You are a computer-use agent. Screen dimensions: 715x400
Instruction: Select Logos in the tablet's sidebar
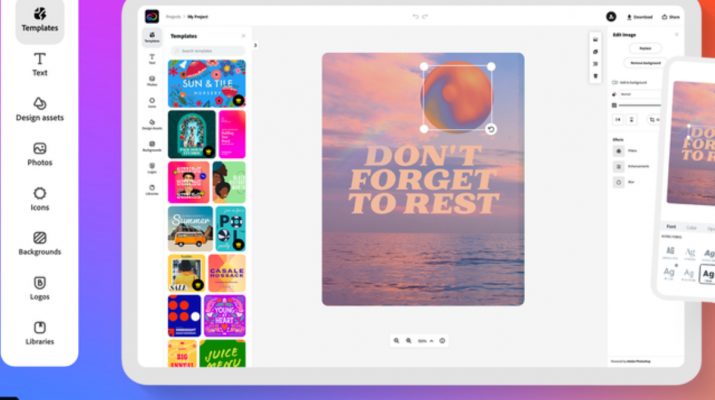coord(152,168)
